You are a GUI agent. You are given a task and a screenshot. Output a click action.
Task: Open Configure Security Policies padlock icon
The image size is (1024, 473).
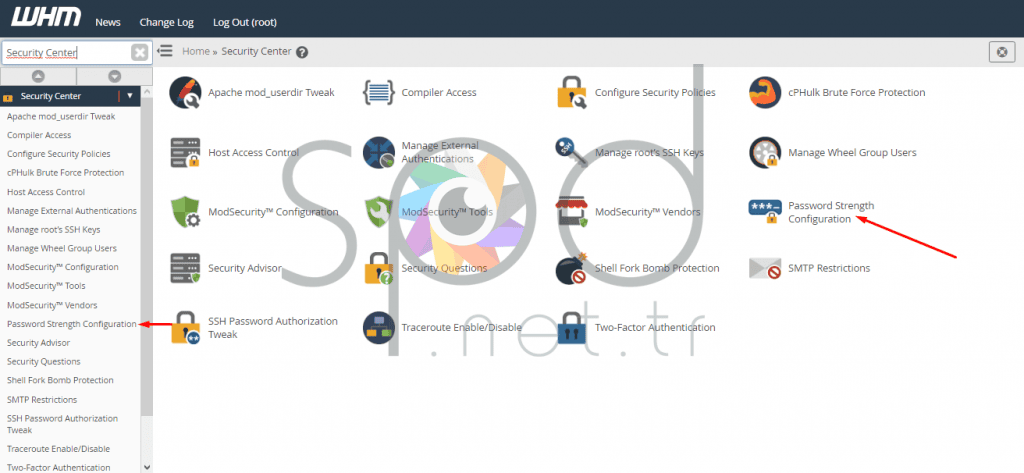point(571,93)
